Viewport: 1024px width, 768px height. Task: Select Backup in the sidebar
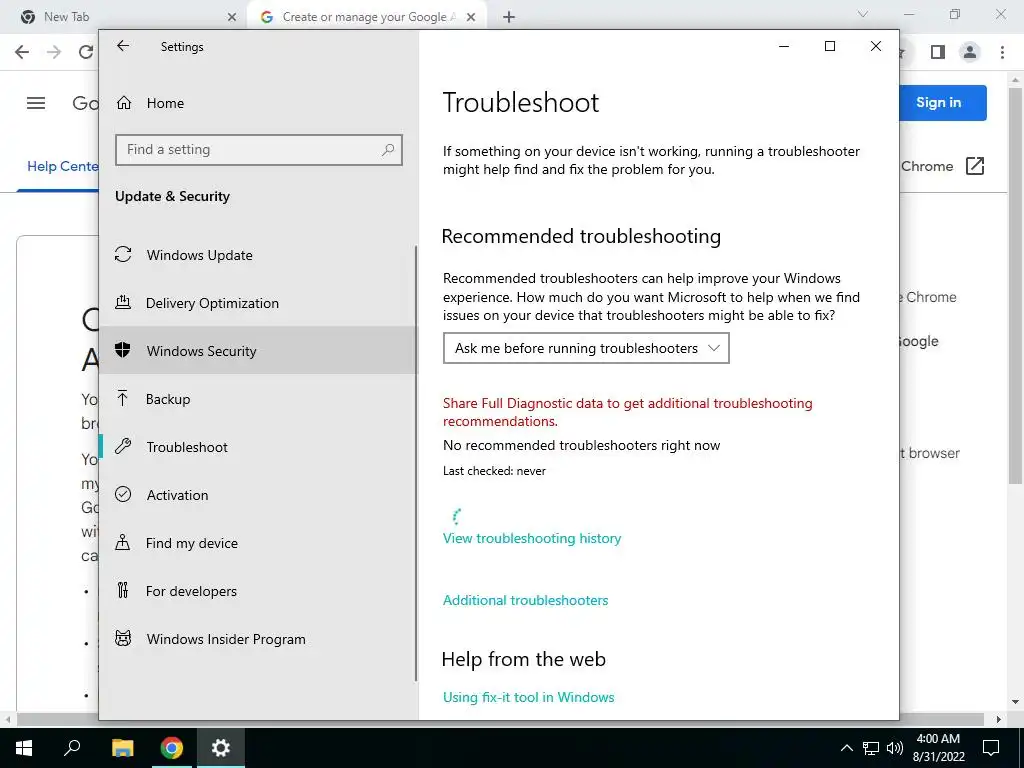pos(257,399)
